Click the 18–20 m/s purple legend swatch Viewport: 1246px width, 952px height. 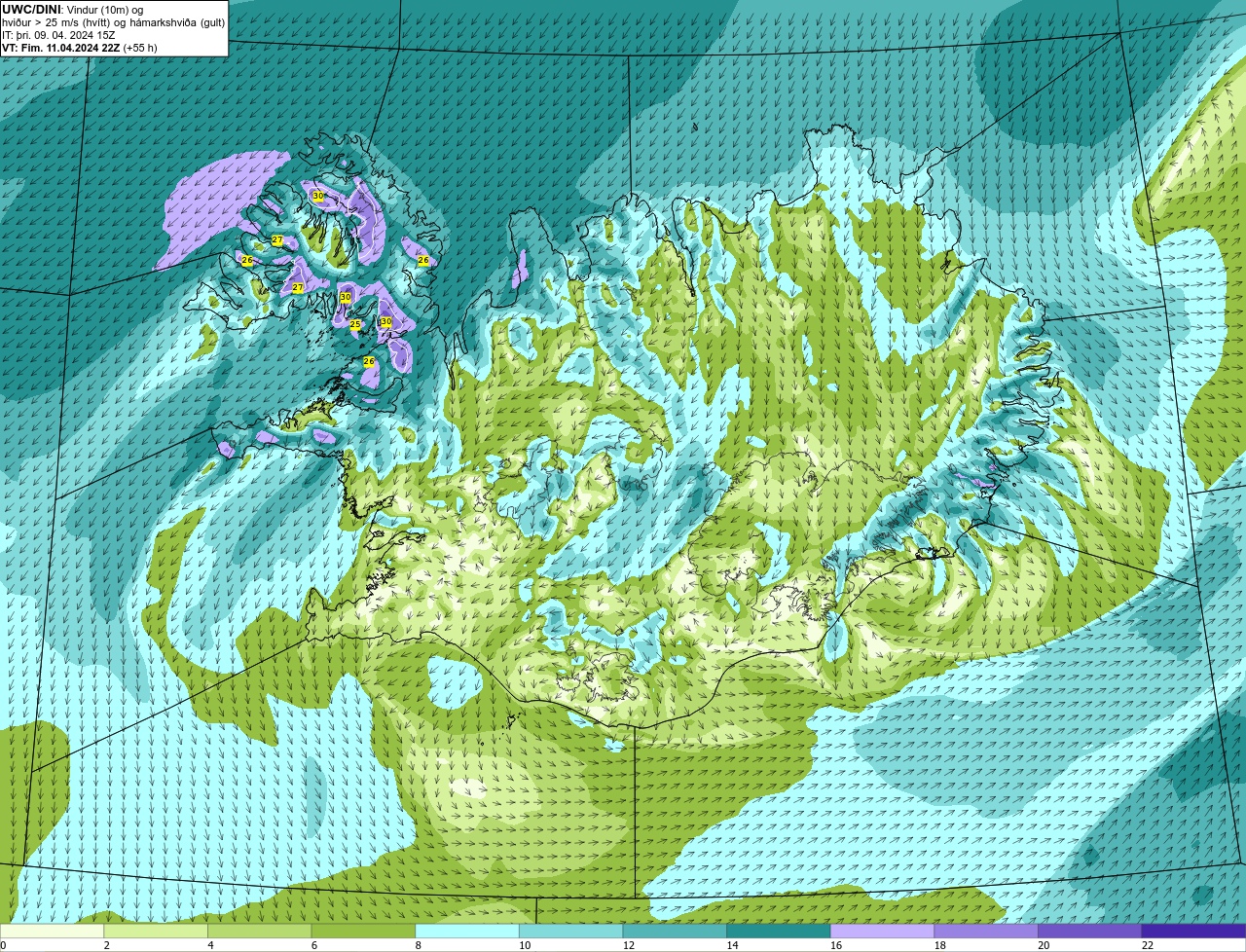[x=986, y=932]
